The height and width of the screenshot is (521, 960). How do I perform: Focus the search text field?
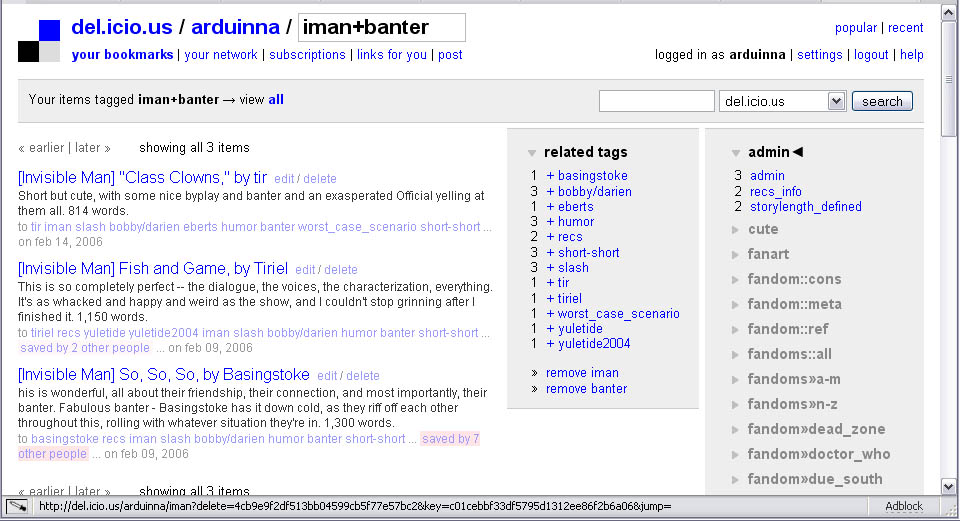click(x=656, y=101)
